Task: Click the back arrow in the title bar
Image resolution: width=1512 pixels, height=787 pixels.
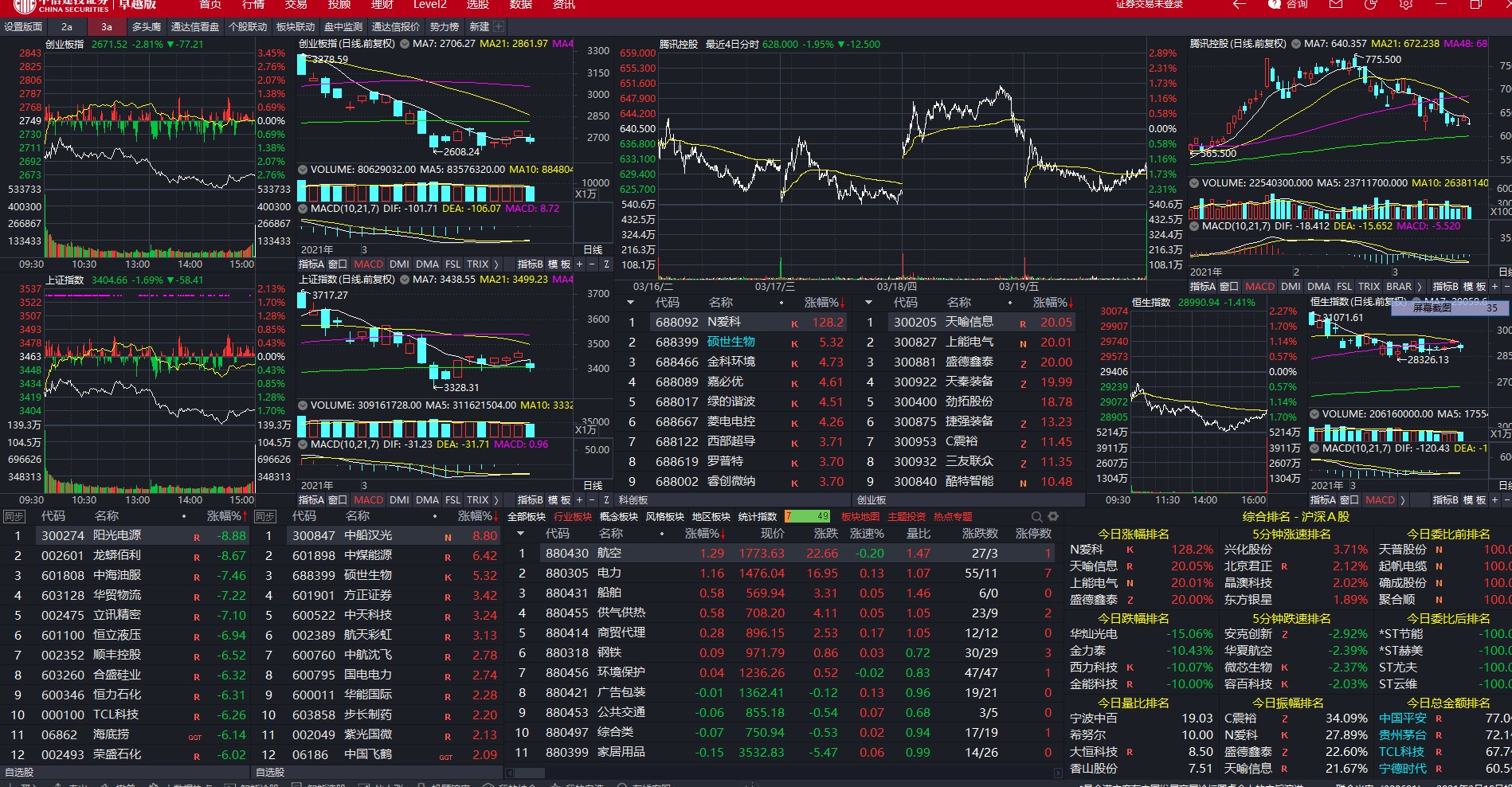Action: click(1239, 5)
